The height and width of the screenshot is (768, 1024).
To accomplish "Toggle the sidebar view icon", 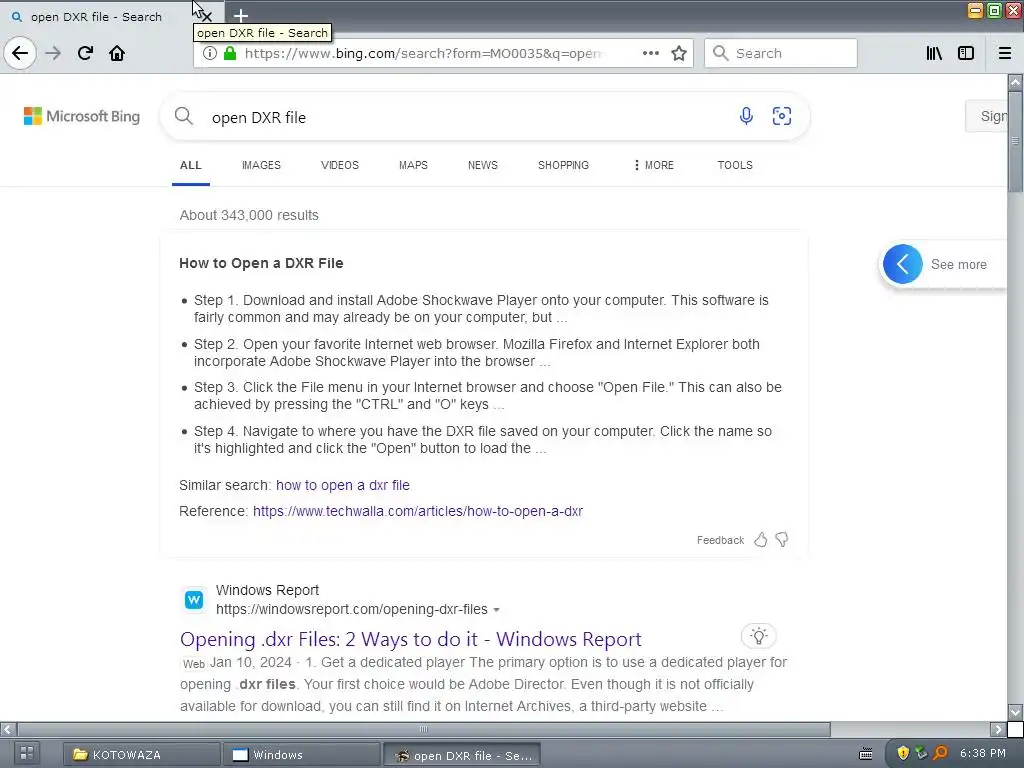I will [x=966, y=53].
